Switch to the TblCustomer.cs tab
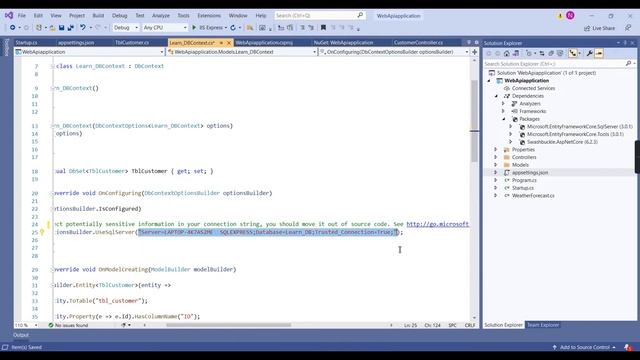 click(132, 42)
